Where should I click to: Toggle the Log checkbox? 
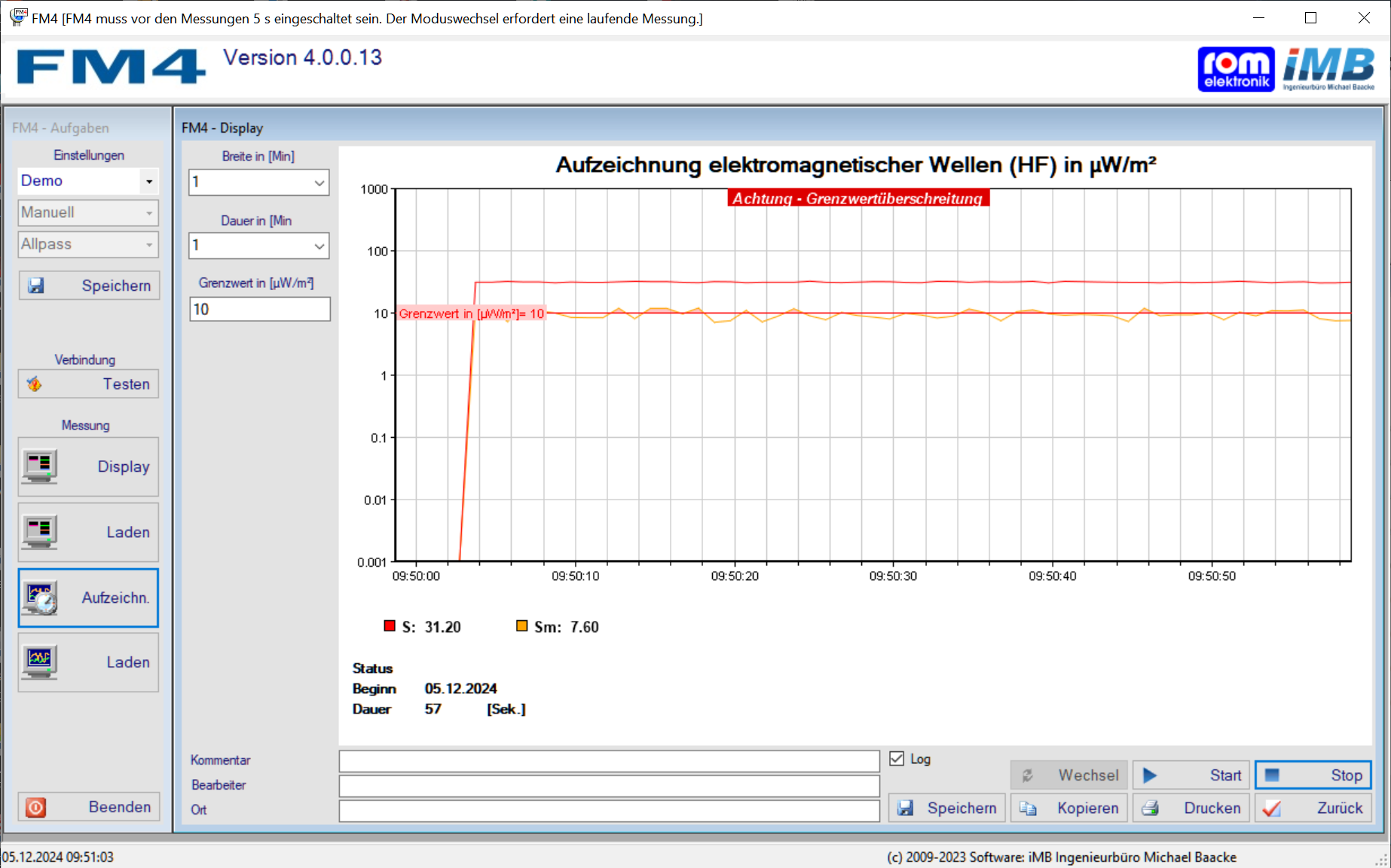coord(897,759)
